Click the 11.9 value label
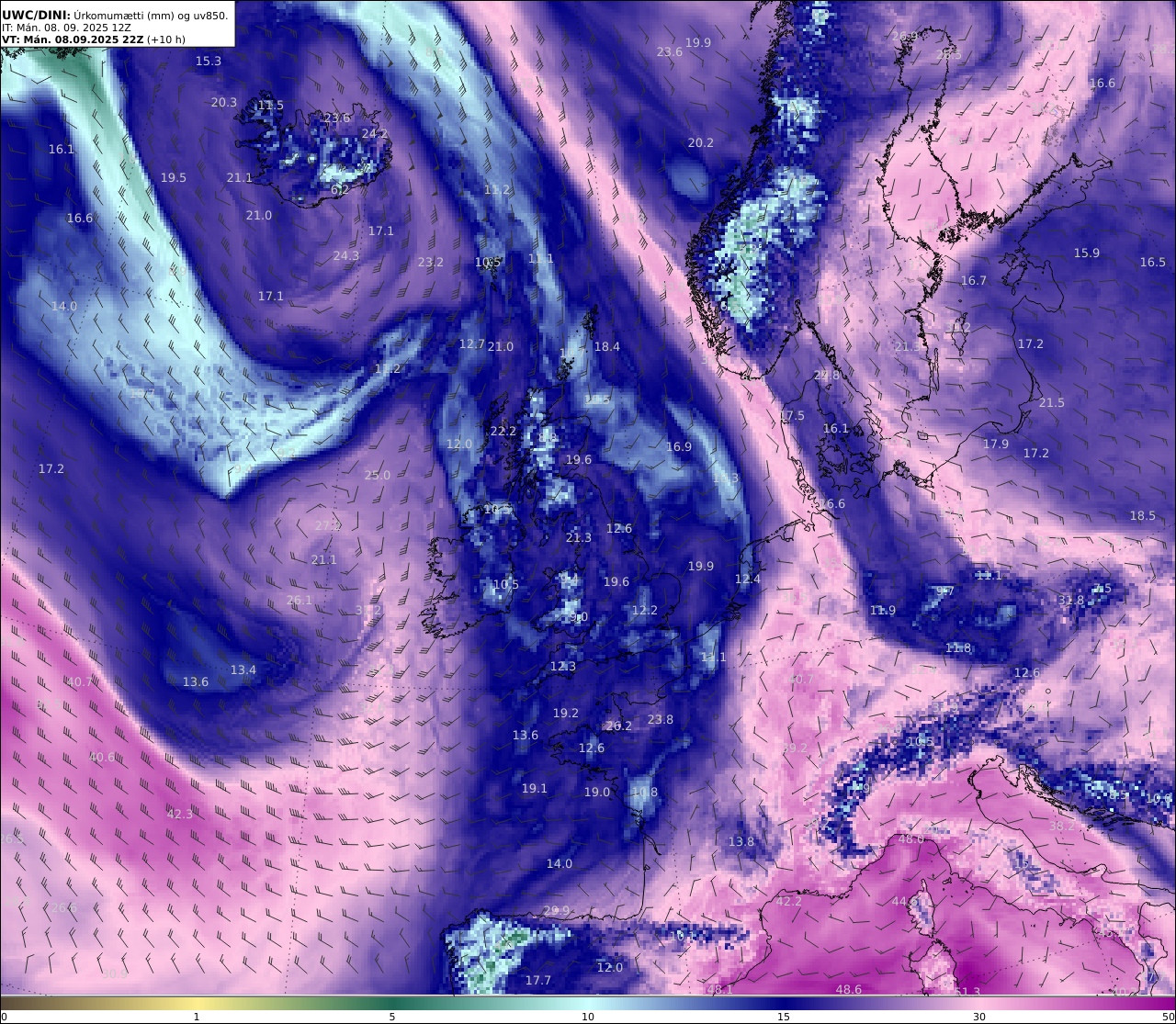Viewport: 1176px width, 1024px height. click(883, 611)
